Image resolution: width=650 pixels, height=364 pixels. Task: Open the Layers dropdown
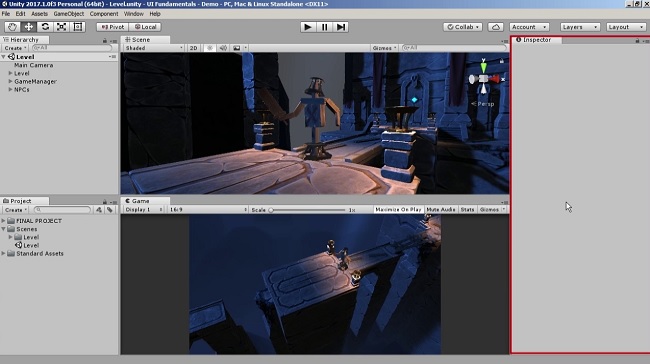point(580,27)
